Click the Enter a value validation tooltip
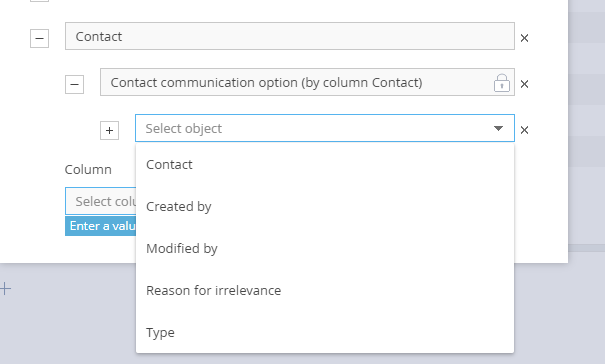This screenshot has width=605, height=364. pos(101,226)
